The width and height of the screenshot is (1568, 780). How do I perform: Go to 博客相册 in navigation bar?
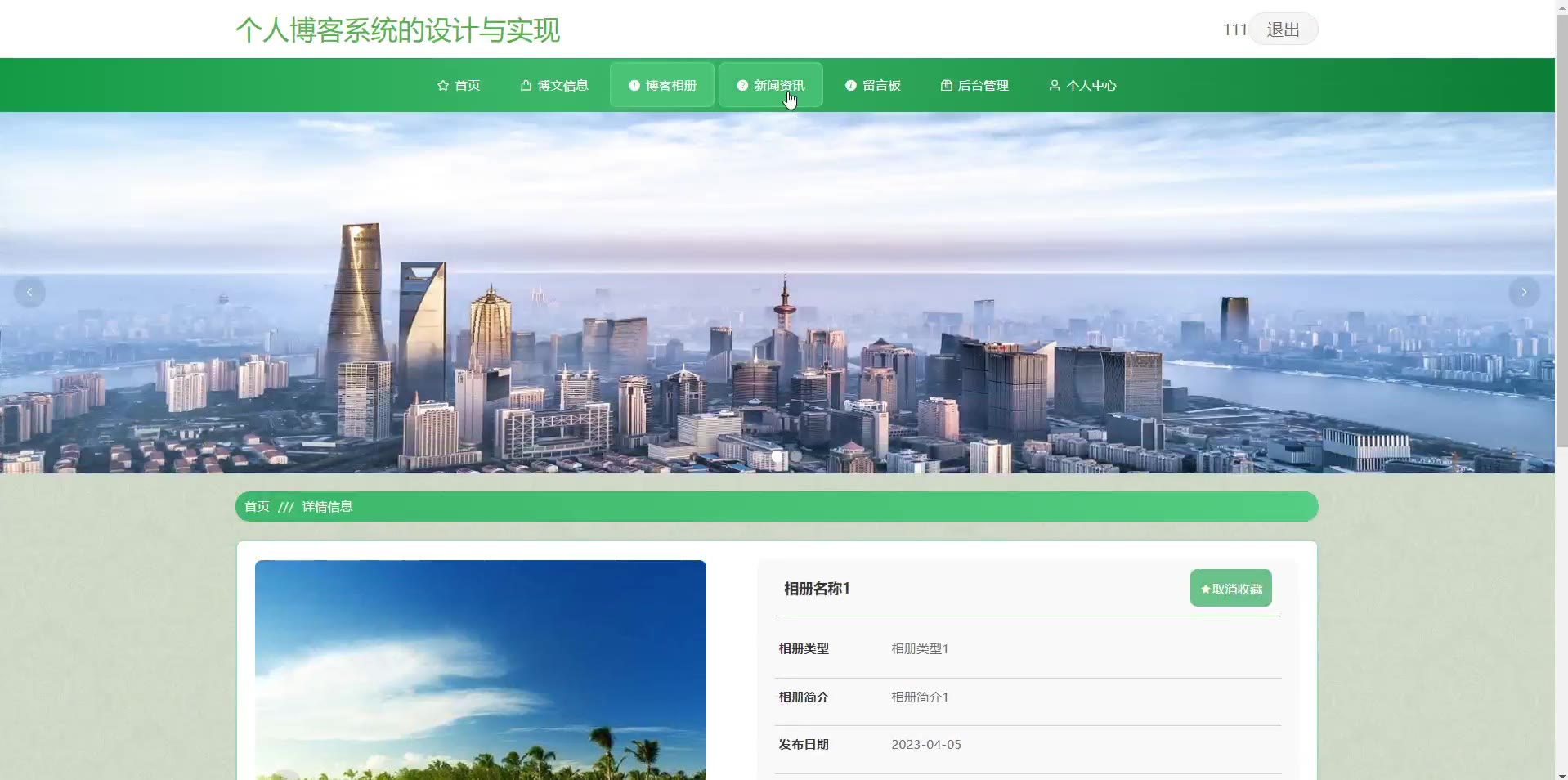(x=662, y=85)
